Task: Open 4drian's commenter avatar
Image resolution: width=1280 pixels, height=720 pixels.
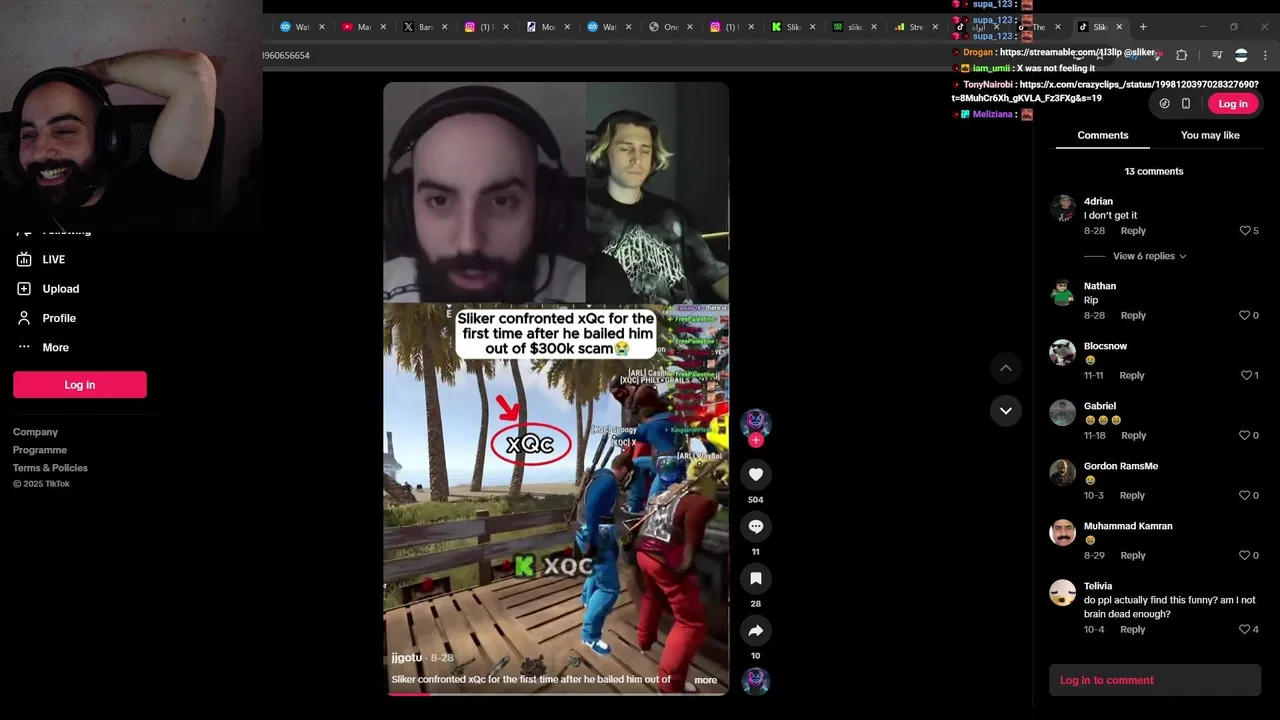Action: [x=1063, y=208]
